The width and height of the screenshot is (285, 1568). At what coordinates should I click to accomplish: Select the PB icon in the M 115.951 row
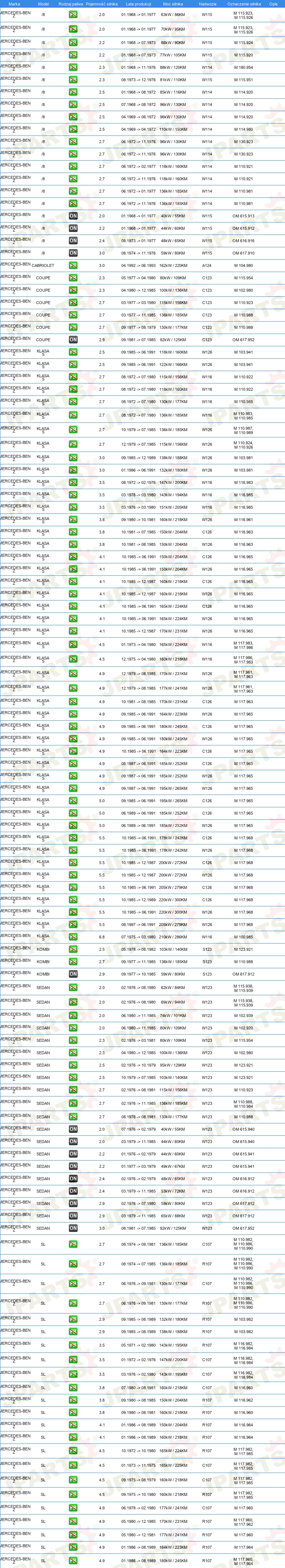[73, 80]
